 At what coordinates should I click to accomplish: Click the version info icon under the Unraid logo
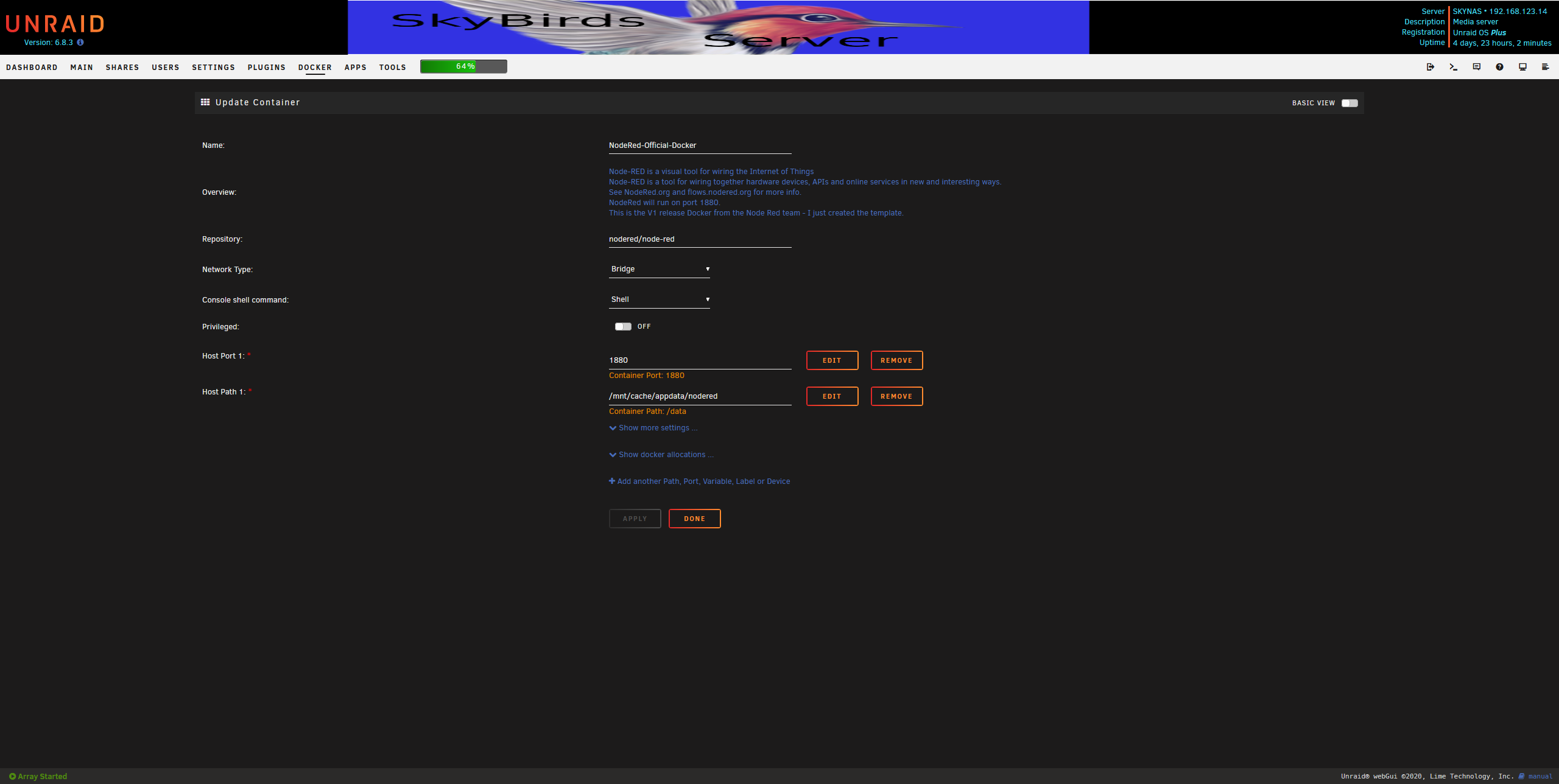pyautogui.click(x=80, y=43)
